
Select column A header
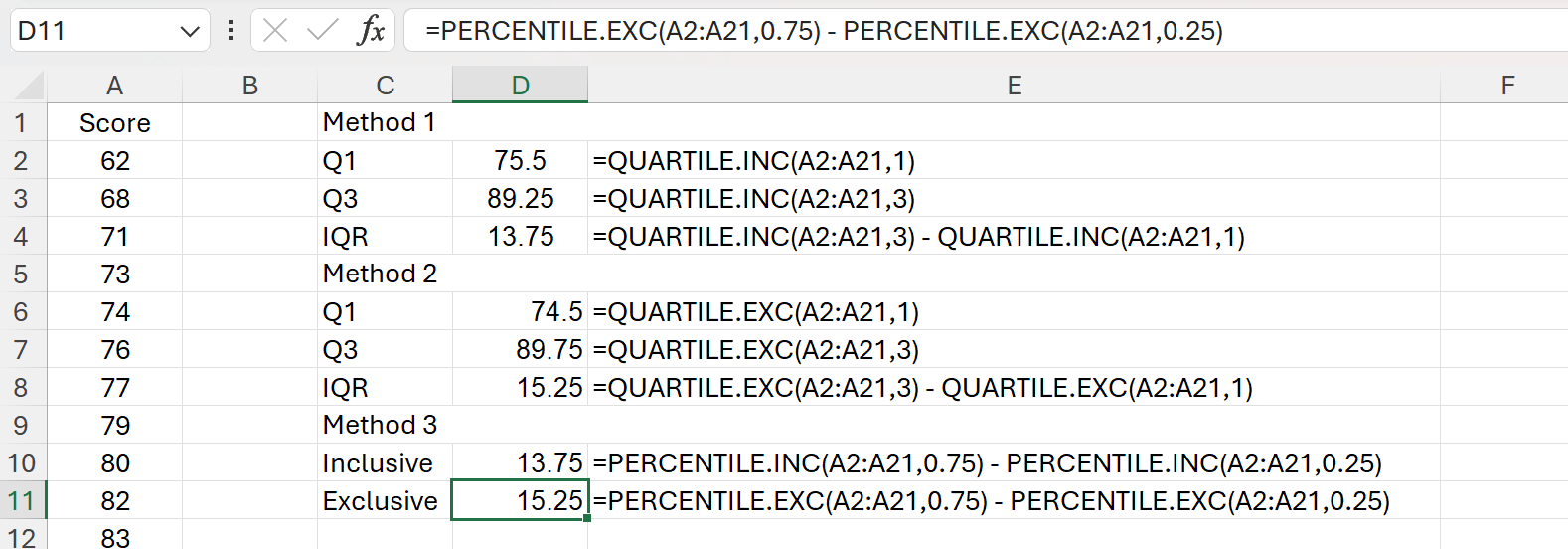(114, 86)
